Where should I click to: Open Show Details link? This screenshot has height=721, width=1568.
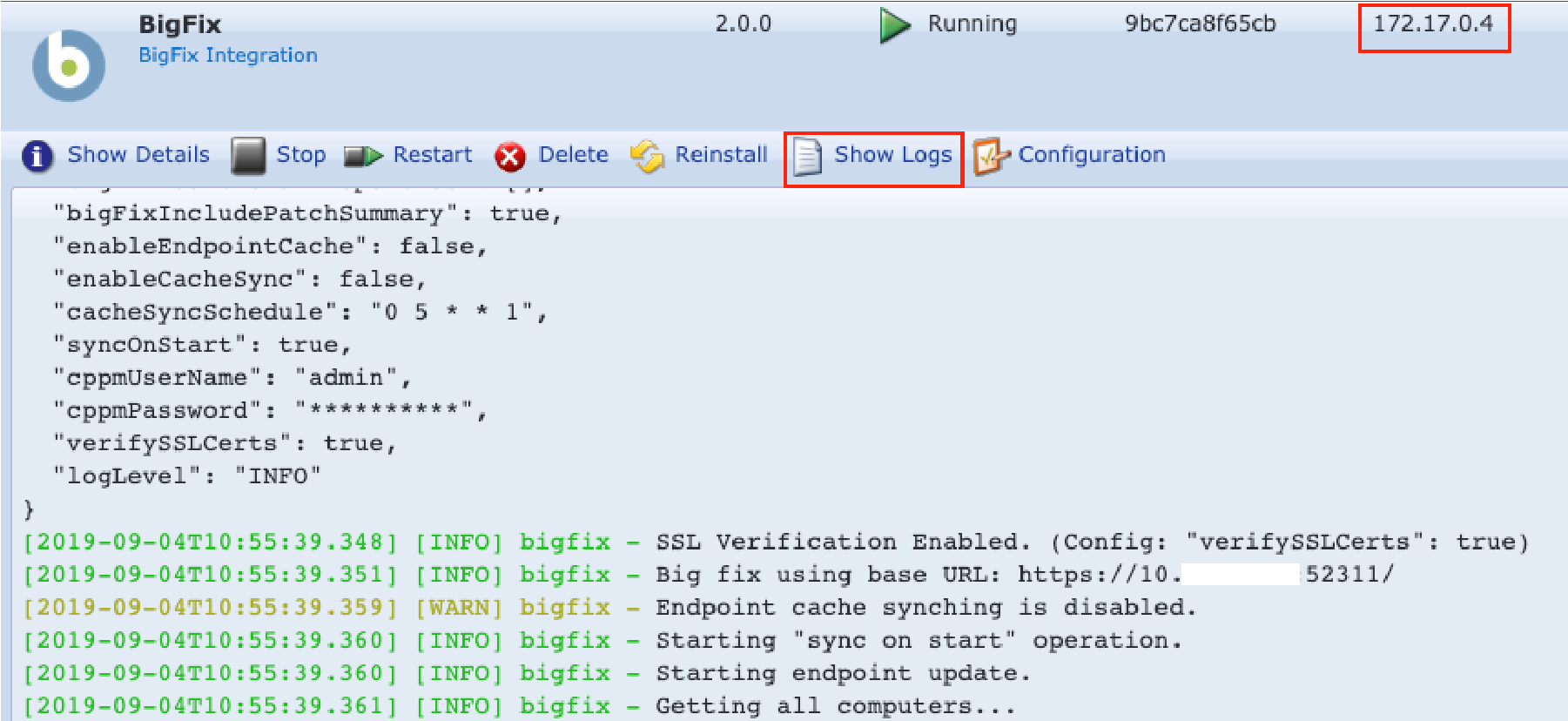pyautogui.click(x=138, y=154)
